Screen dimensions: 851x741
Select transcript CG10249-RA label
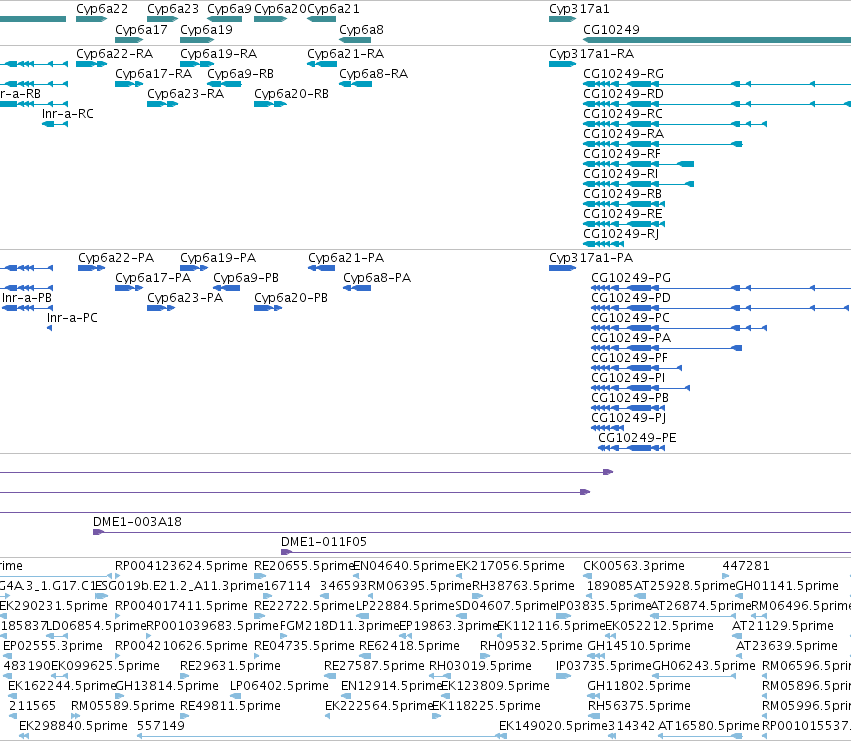(x=624, y=134)
